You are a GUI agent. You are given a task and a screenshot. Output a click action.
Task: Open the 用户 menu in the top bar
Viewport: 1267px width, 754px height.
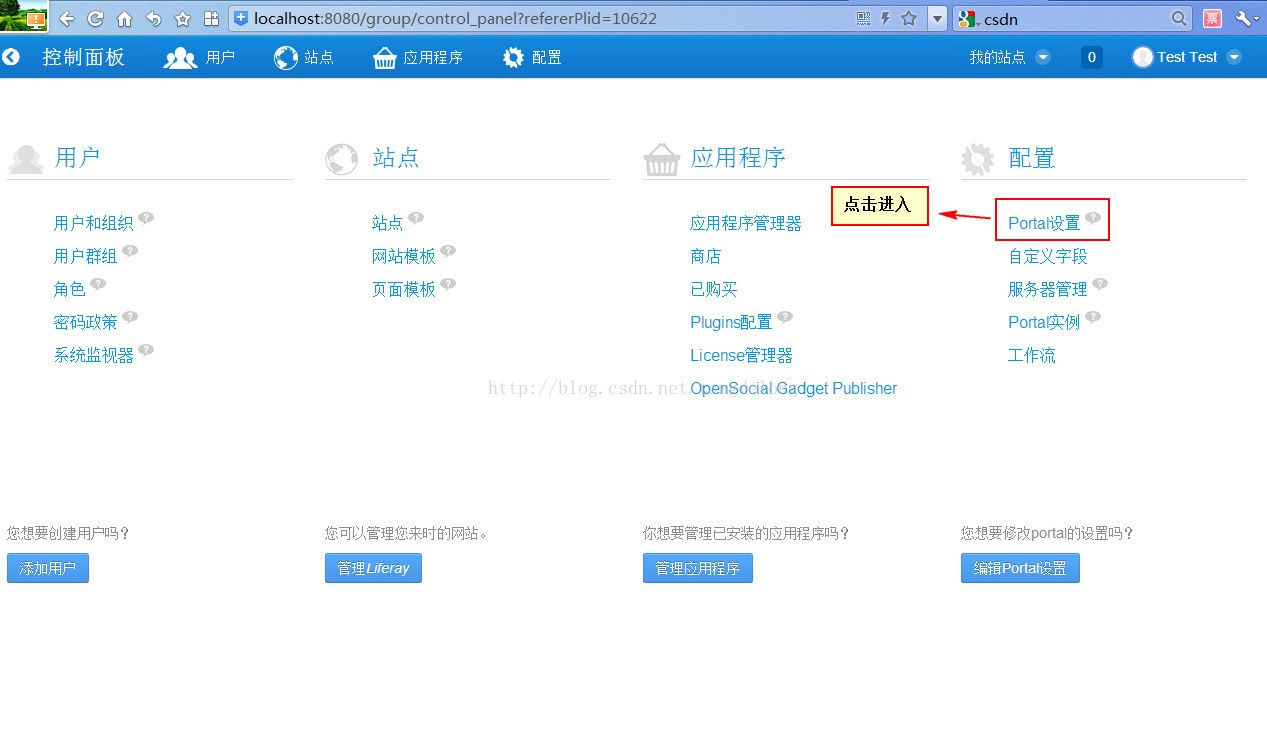(200, 57)
